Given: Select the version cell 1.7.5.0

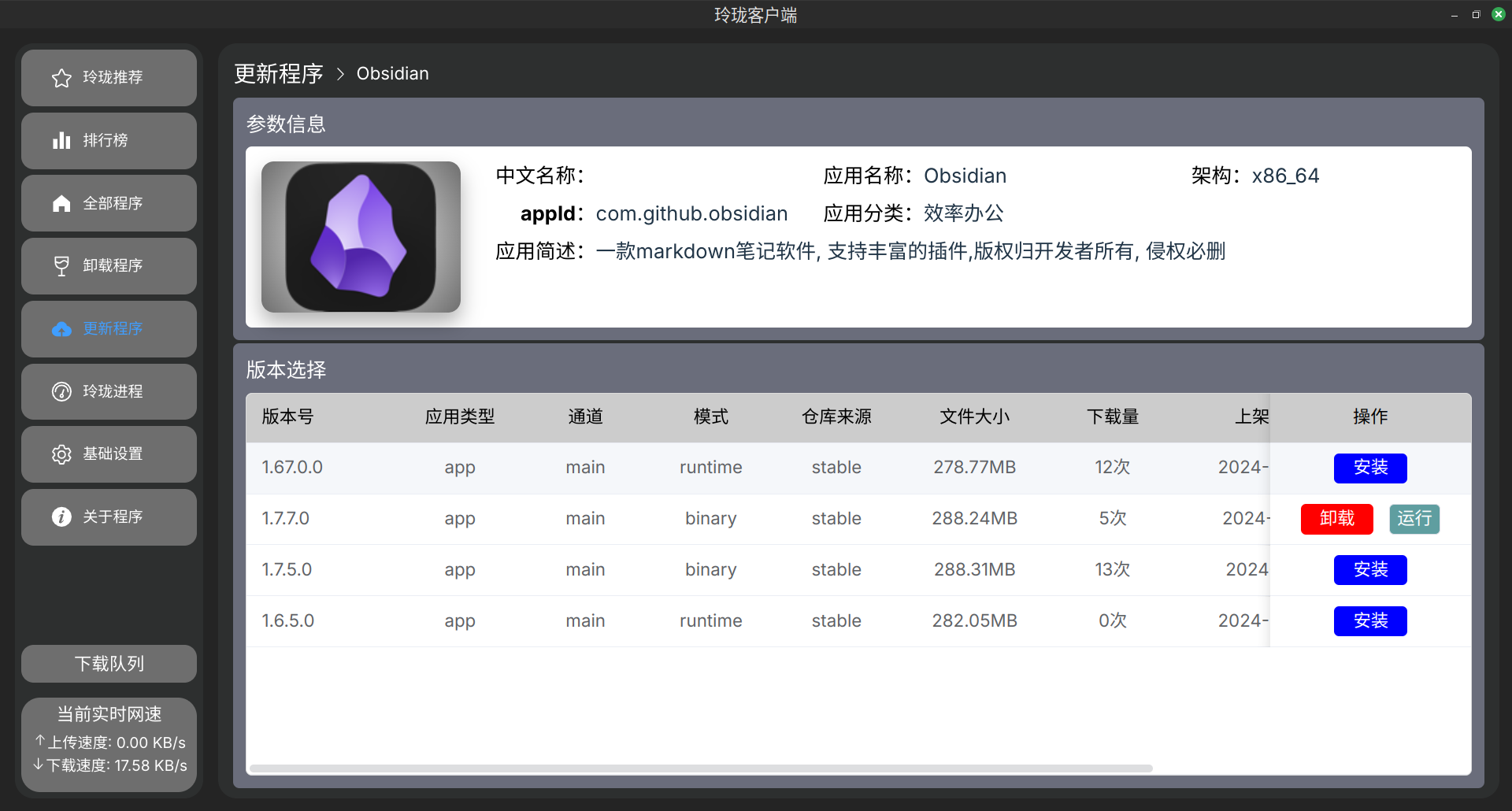Looking at the screenshot, I should pos(287,570).
